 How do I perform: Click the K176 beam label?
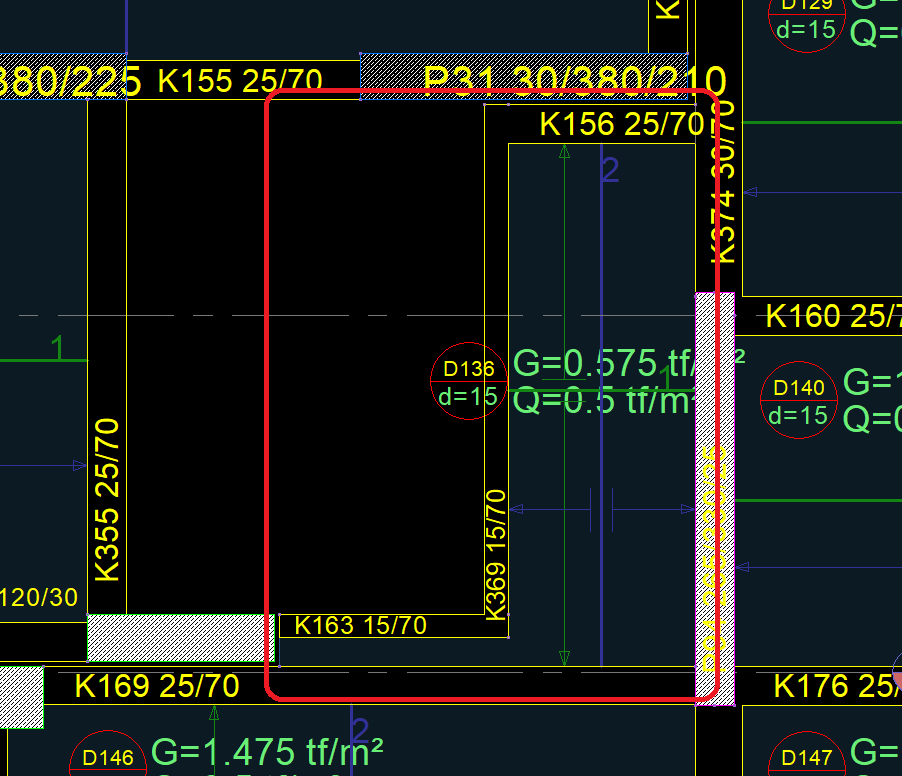(838, 686)
